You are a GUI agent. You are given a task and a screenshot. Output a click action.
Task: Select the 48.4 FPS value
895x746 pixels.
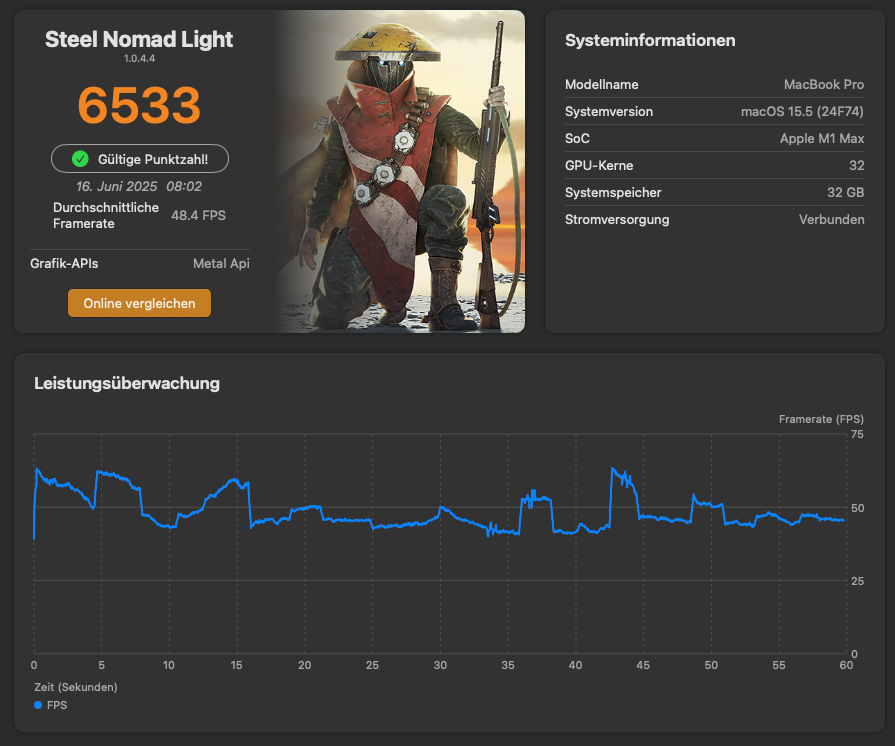tap(199, 216)
